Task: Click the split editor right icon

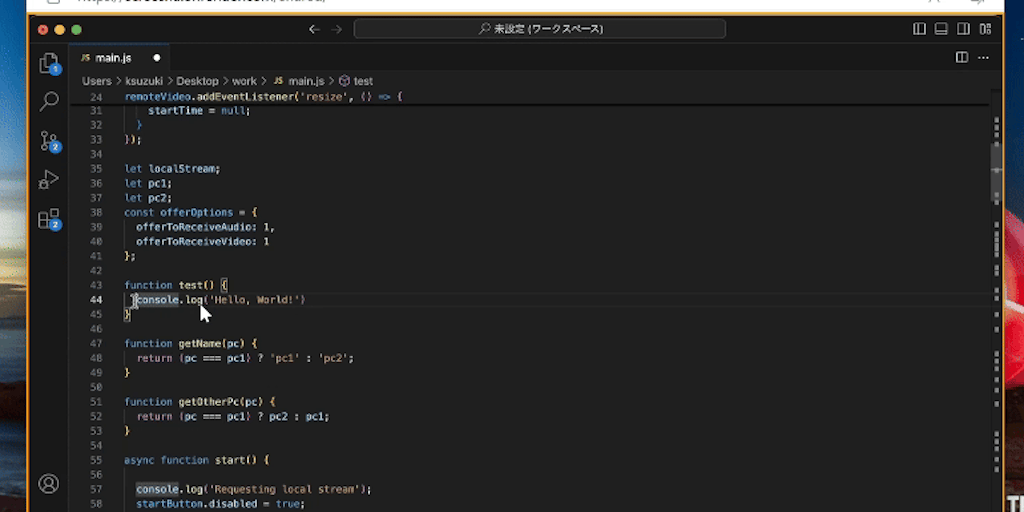Action: [x=962, y=58]
